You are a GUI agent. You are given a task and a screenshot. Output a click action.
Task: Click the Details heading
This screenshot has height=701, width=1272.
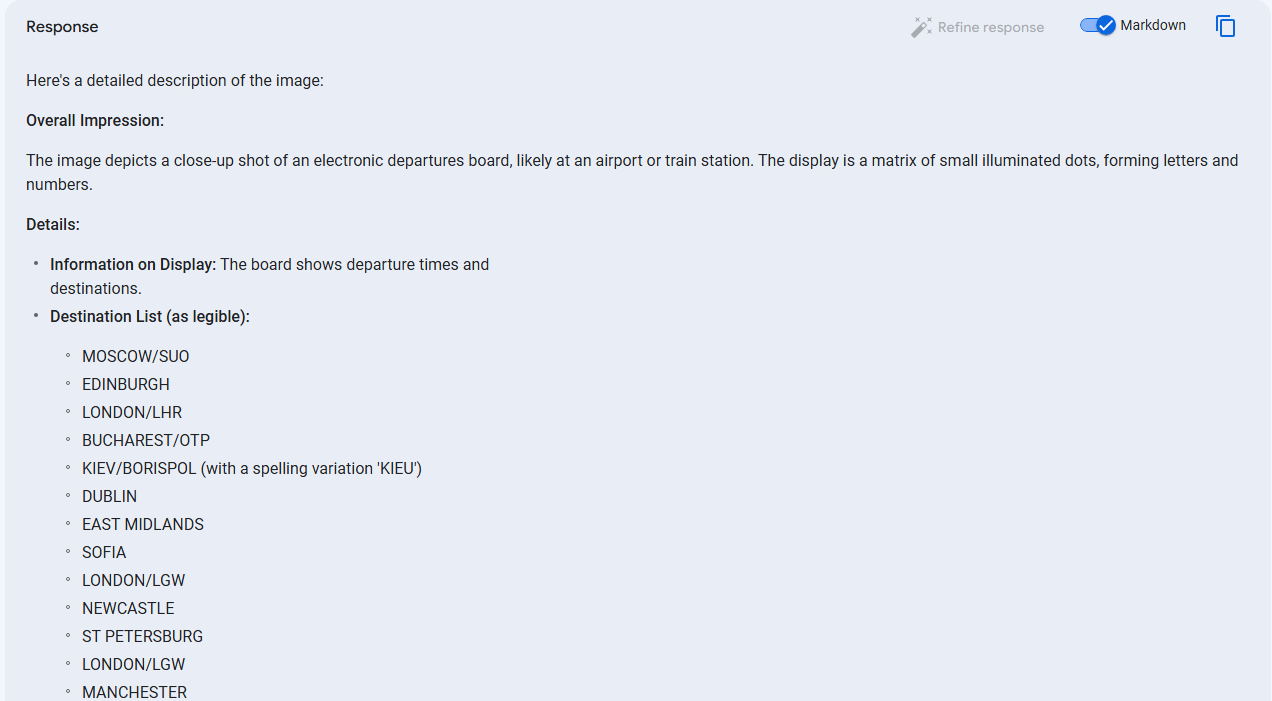pos(53,225)
